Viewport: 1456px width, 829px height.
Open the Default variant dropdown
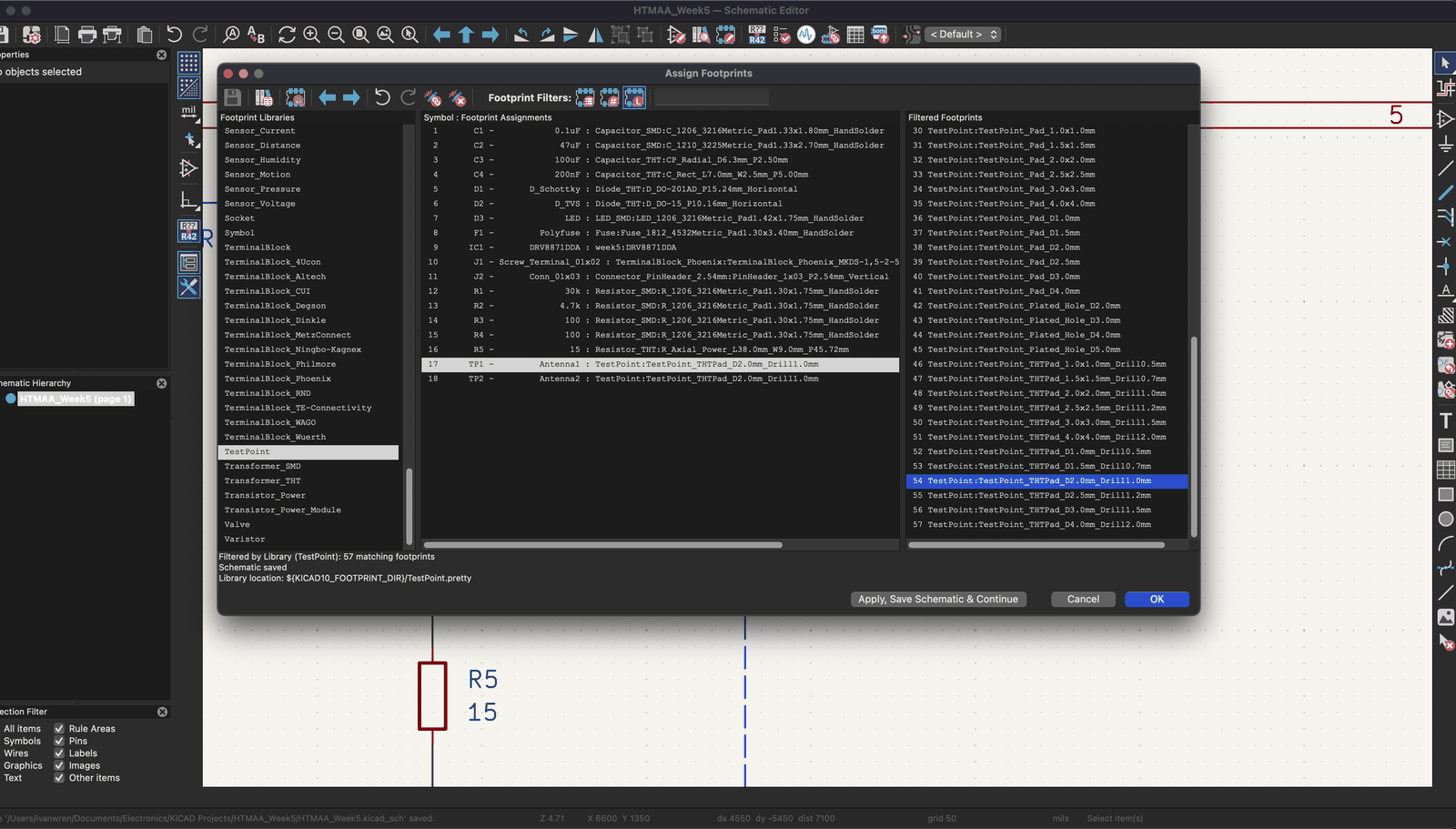(964, 35)
